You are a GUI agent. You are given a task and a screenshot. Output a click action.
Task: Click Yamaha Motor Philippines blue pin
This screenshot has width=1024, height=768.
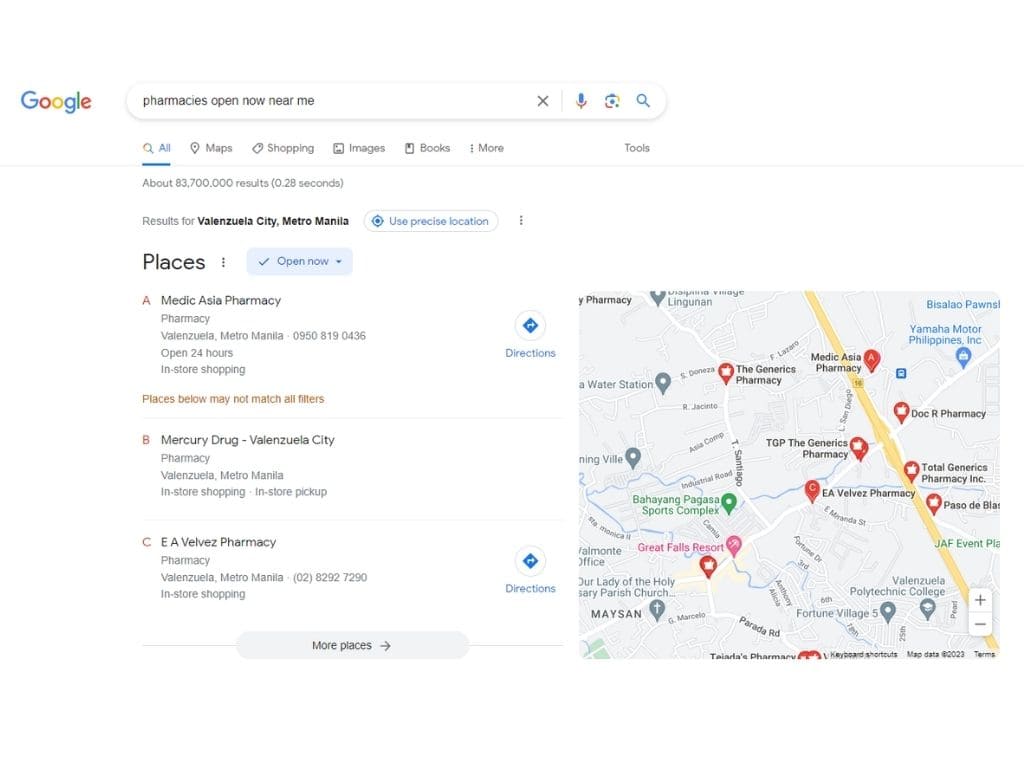tap(963, 357)
